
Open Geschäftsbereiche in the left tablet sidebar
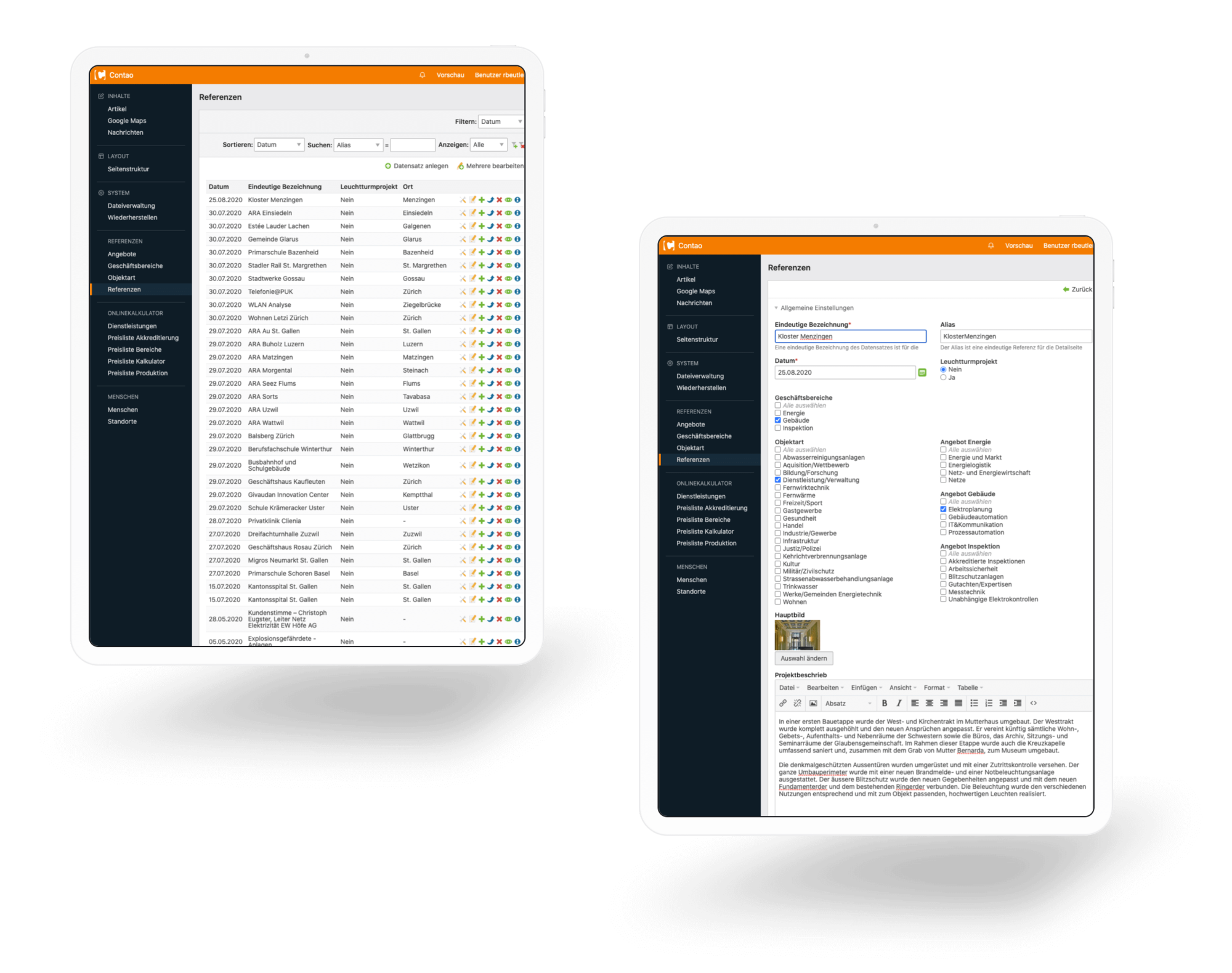135,266
